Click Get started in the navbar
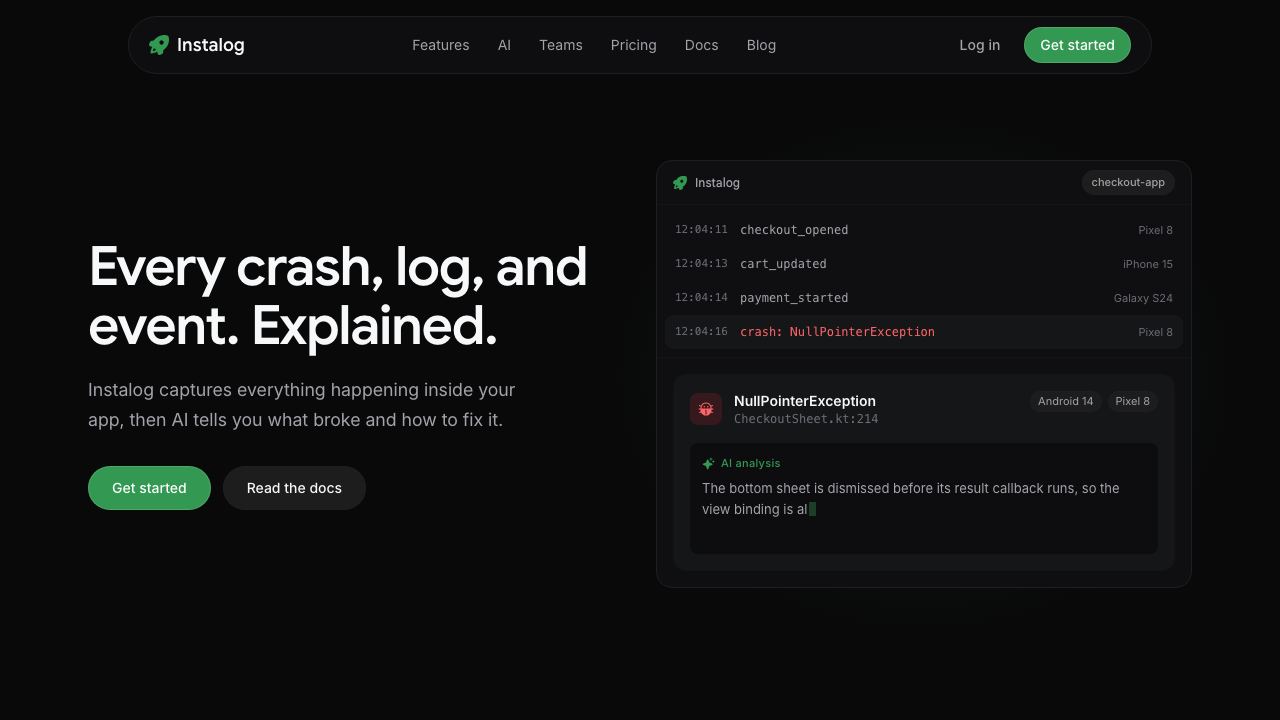This screenshot has width=1280, height=720. point(1077,45)
